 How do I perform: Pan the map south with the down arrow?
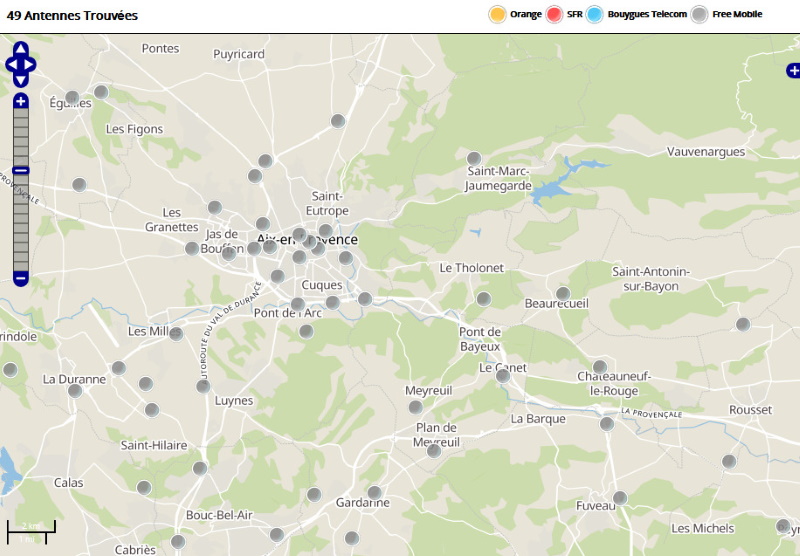21,80
